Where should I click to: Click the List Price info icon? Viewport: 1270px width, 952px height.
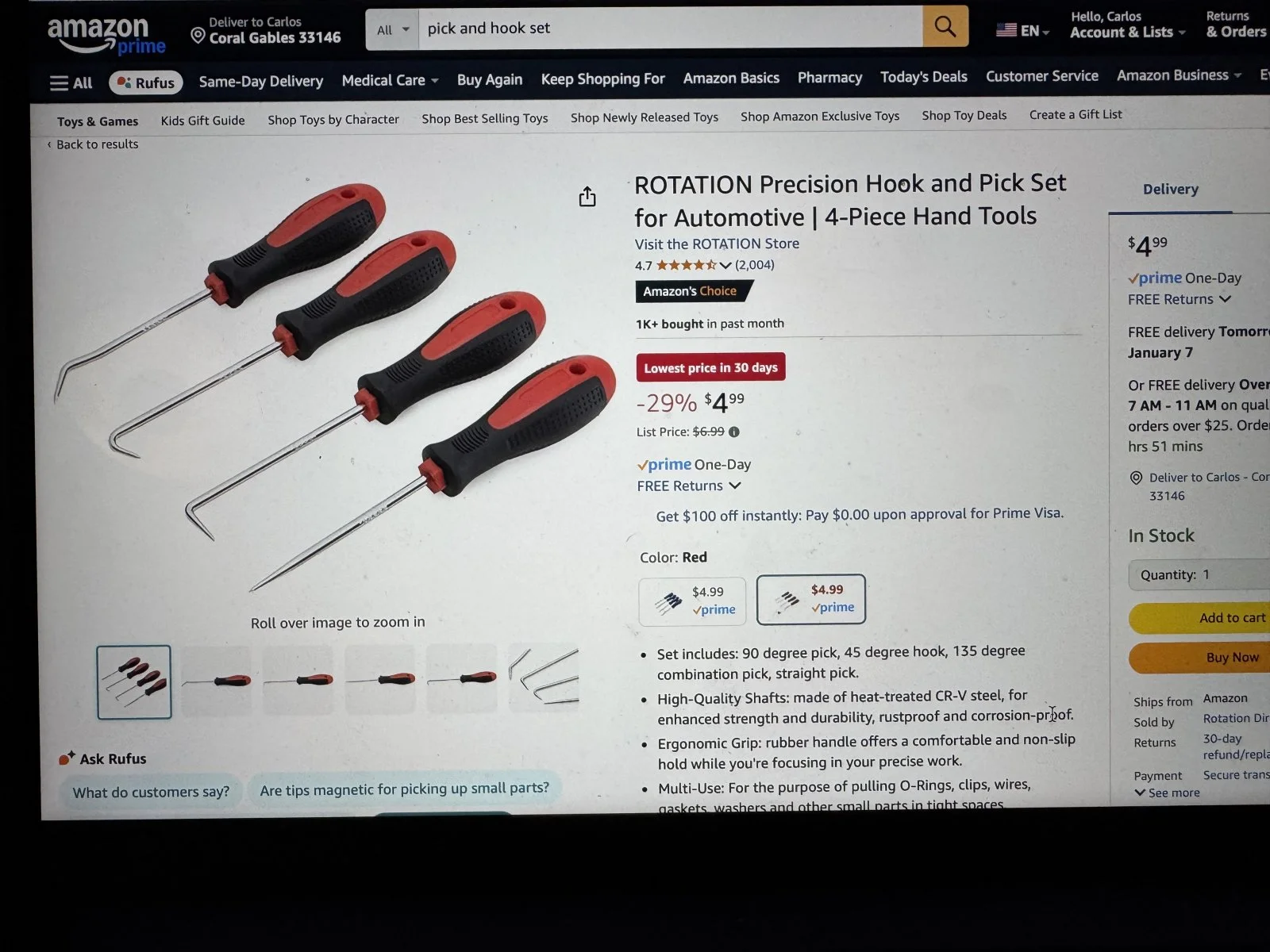[734, 432]
